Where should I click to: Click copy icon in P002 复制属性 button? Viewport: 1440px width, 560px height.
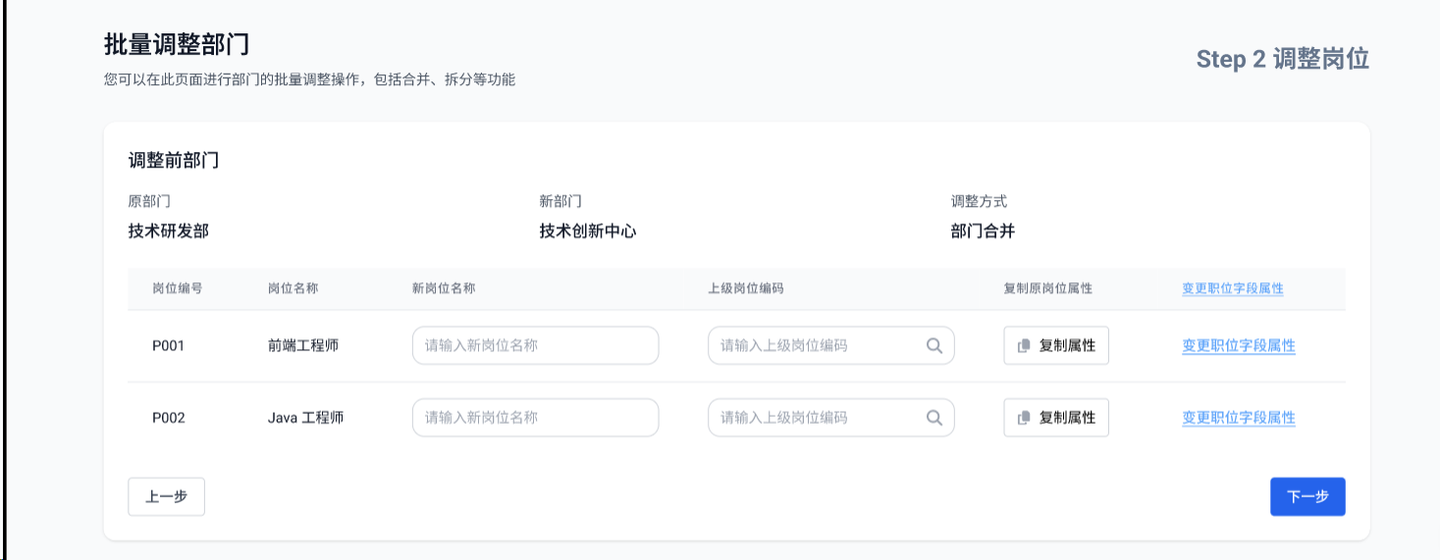click(1023, 418)
